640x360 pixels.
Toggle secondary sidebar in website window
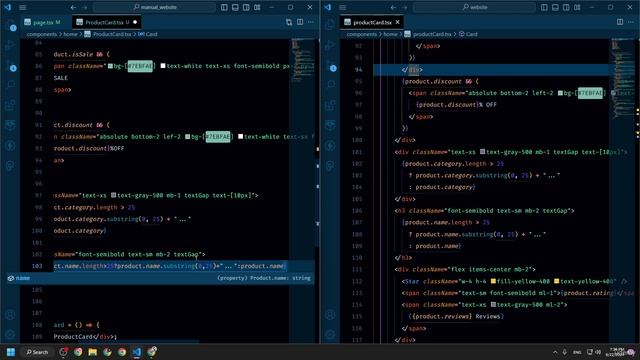point(566,7)
